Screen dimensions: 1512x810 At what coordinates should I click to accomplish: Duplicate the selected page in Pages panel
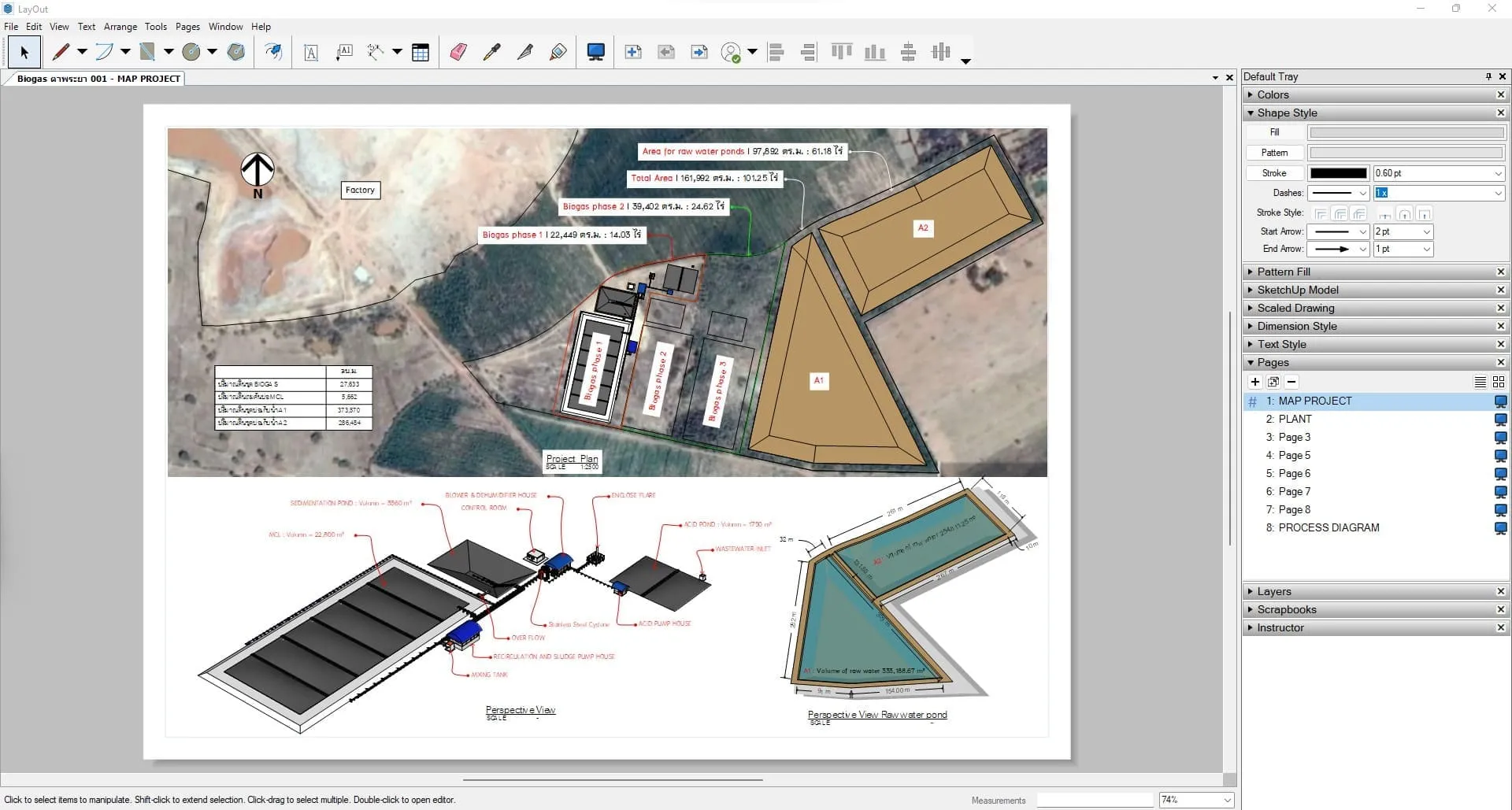point(1273,382)
